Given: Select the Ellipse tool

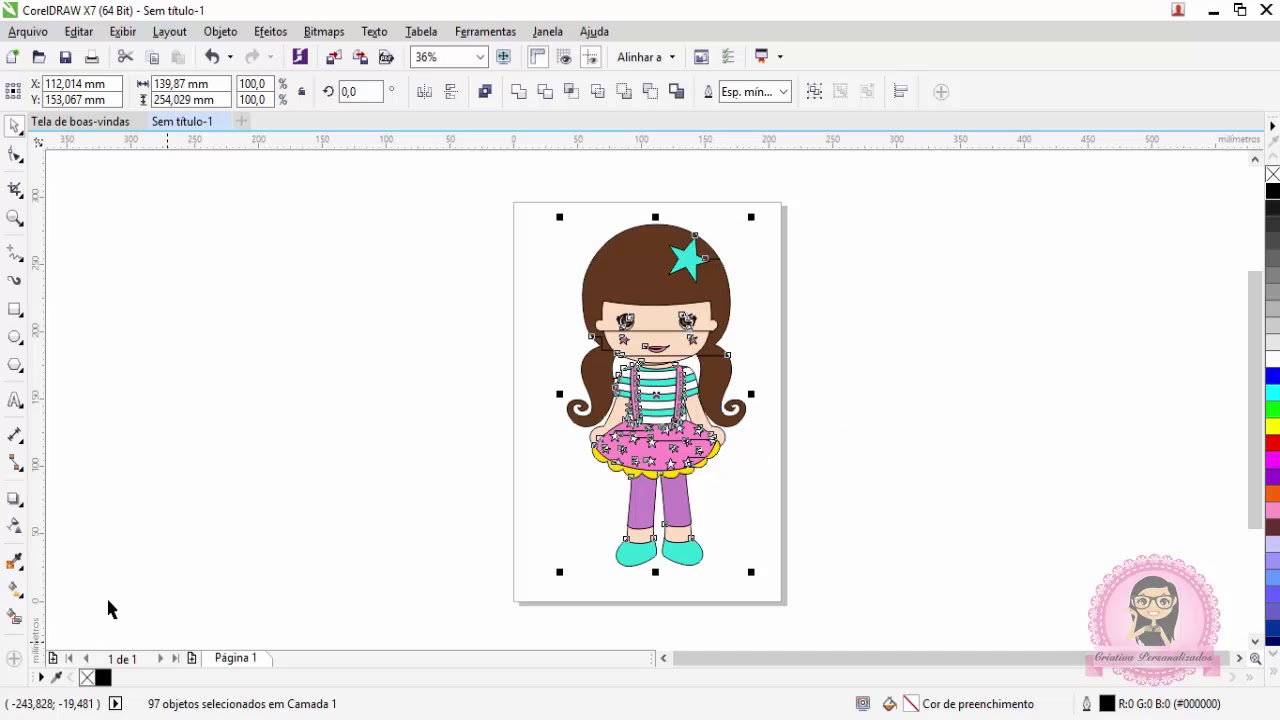Looking at the screenshot, I should click(14, 338).
